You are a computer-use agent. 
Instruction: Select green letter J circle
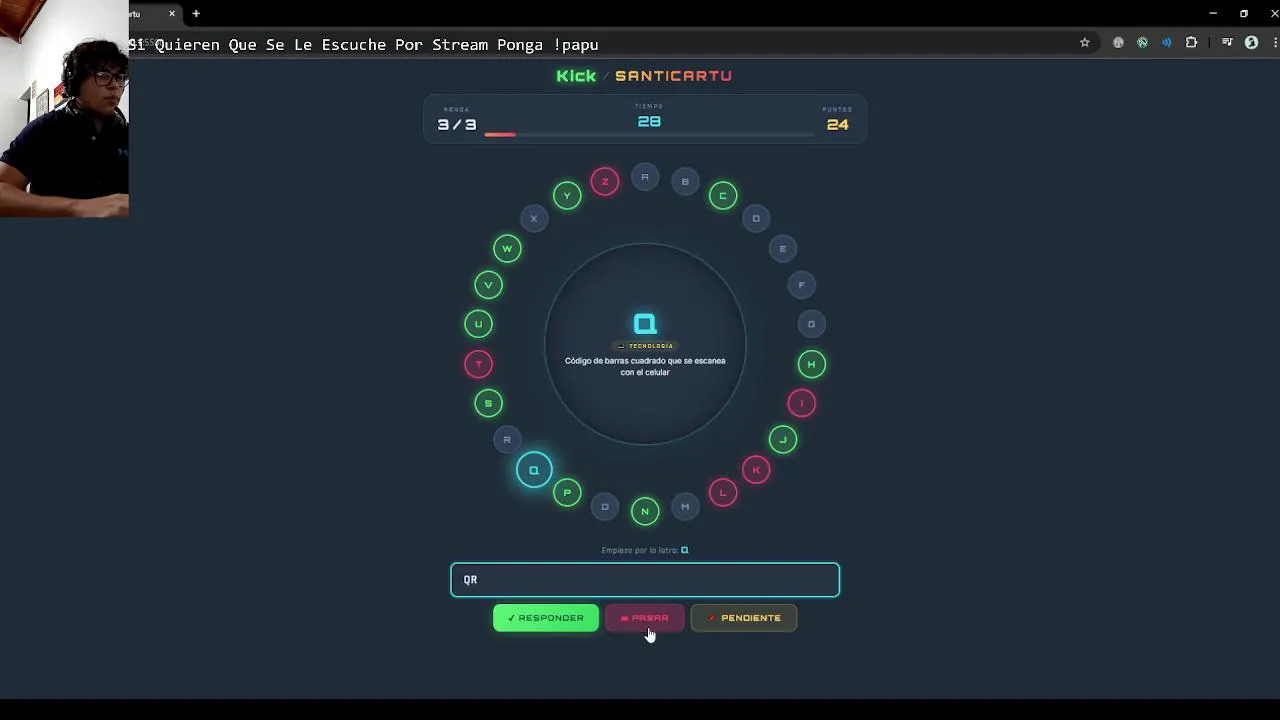click(783, 439)
